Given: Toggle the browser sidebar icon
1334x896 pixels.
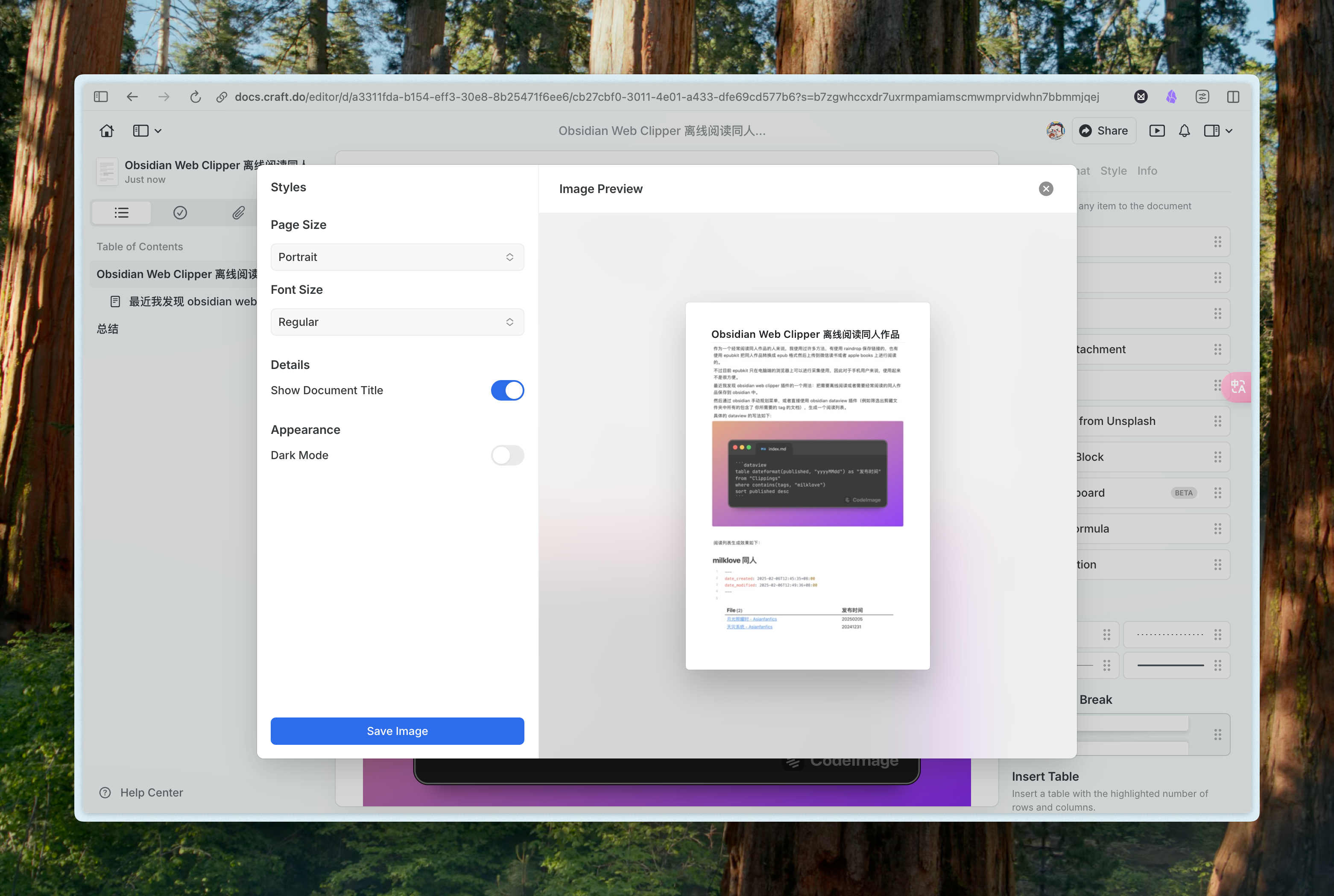Looking at the screenshot, I should (100, 97).
